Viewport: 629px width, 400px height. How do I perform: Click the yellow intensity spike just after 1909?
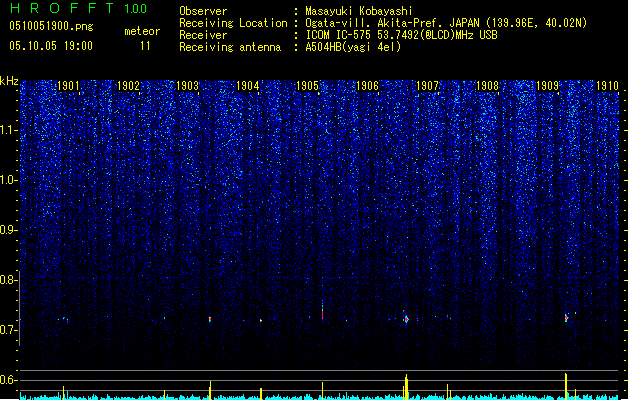point(566,386)
